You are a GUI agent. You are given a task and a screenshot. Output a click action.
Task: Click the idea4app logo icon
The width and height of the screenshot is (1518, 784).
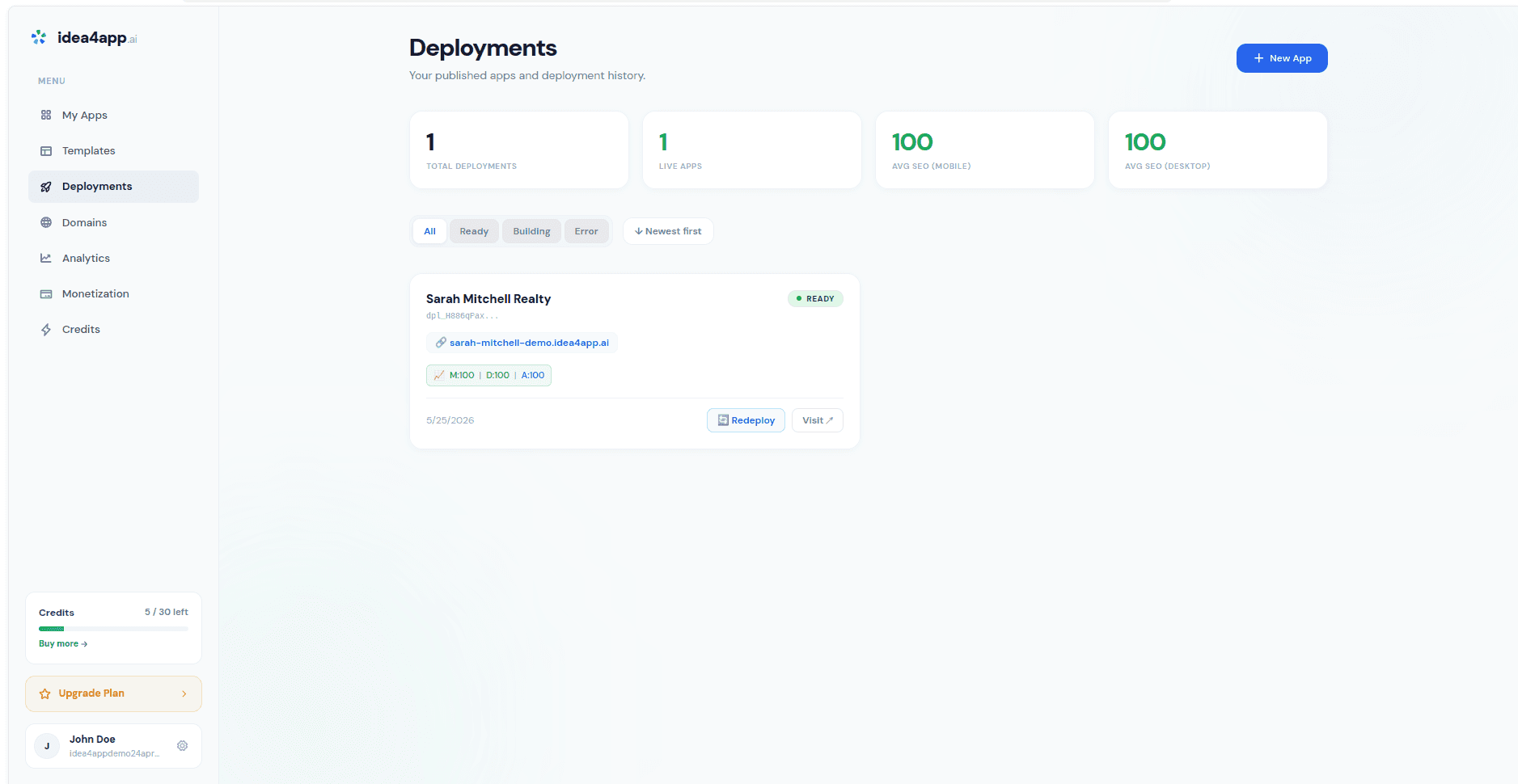coord(39,37)
